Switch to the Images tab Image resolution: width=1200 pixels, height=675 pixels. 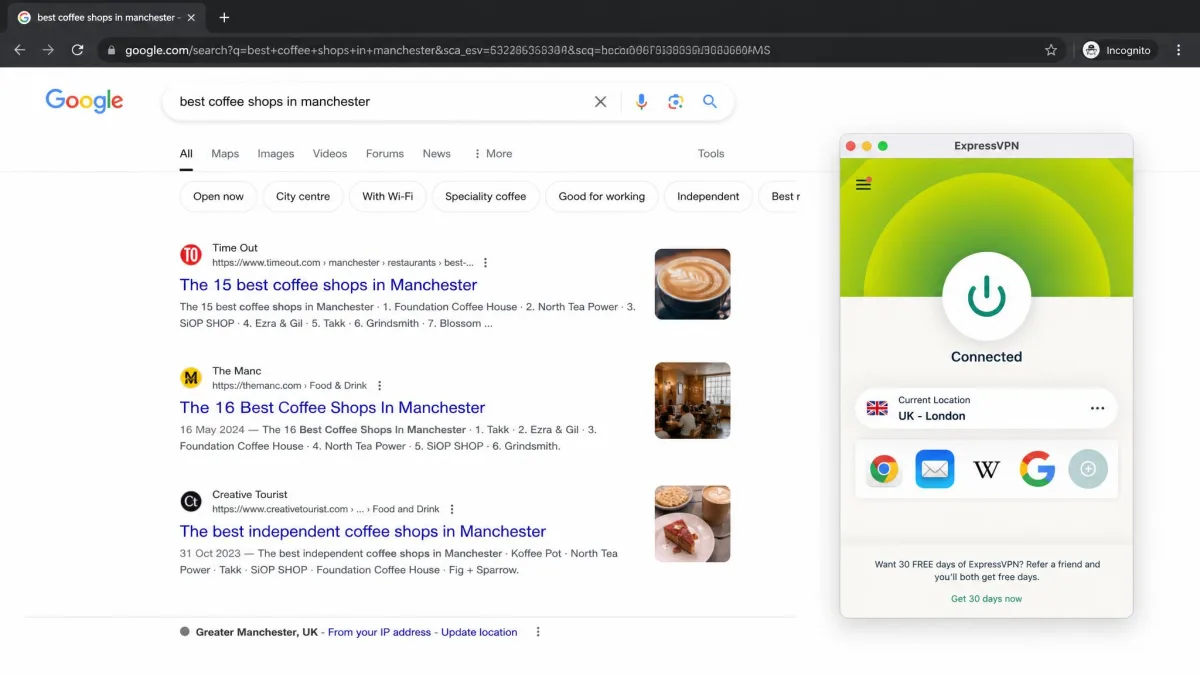coord(276,154)
